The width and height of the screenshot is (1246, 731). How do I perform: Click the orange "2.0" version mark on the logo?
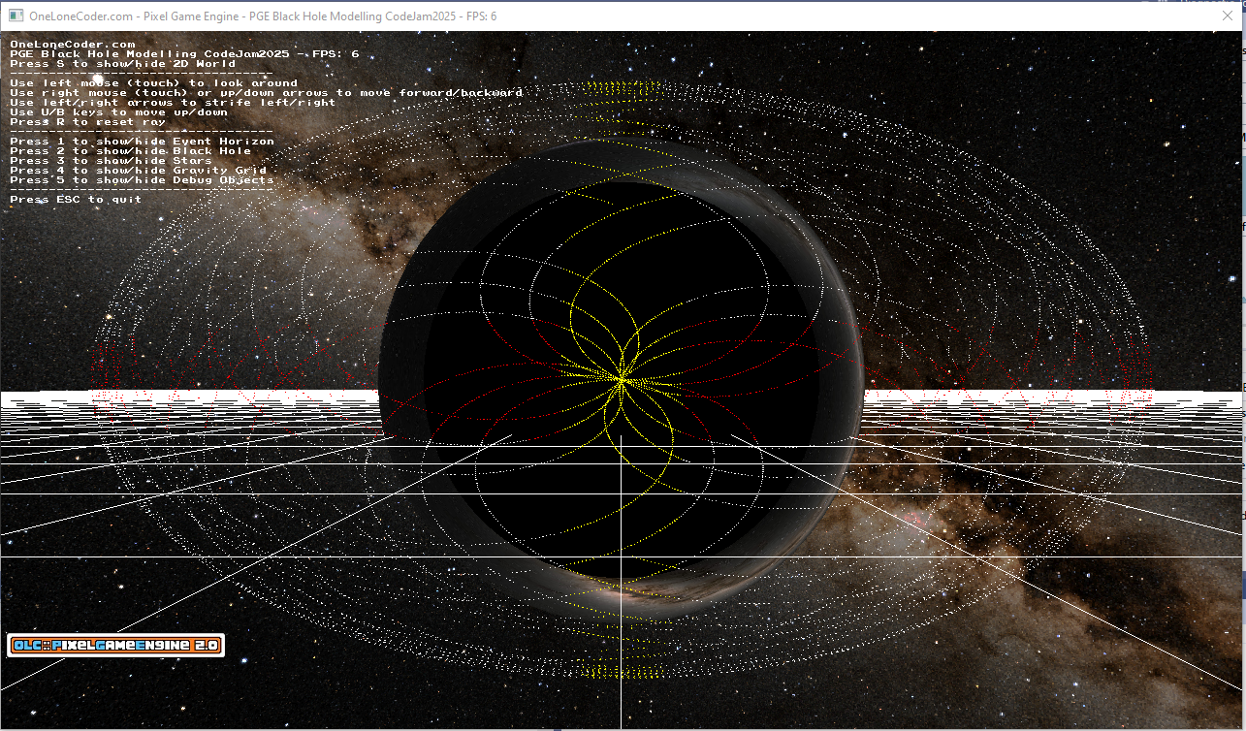tap(207, 645)
